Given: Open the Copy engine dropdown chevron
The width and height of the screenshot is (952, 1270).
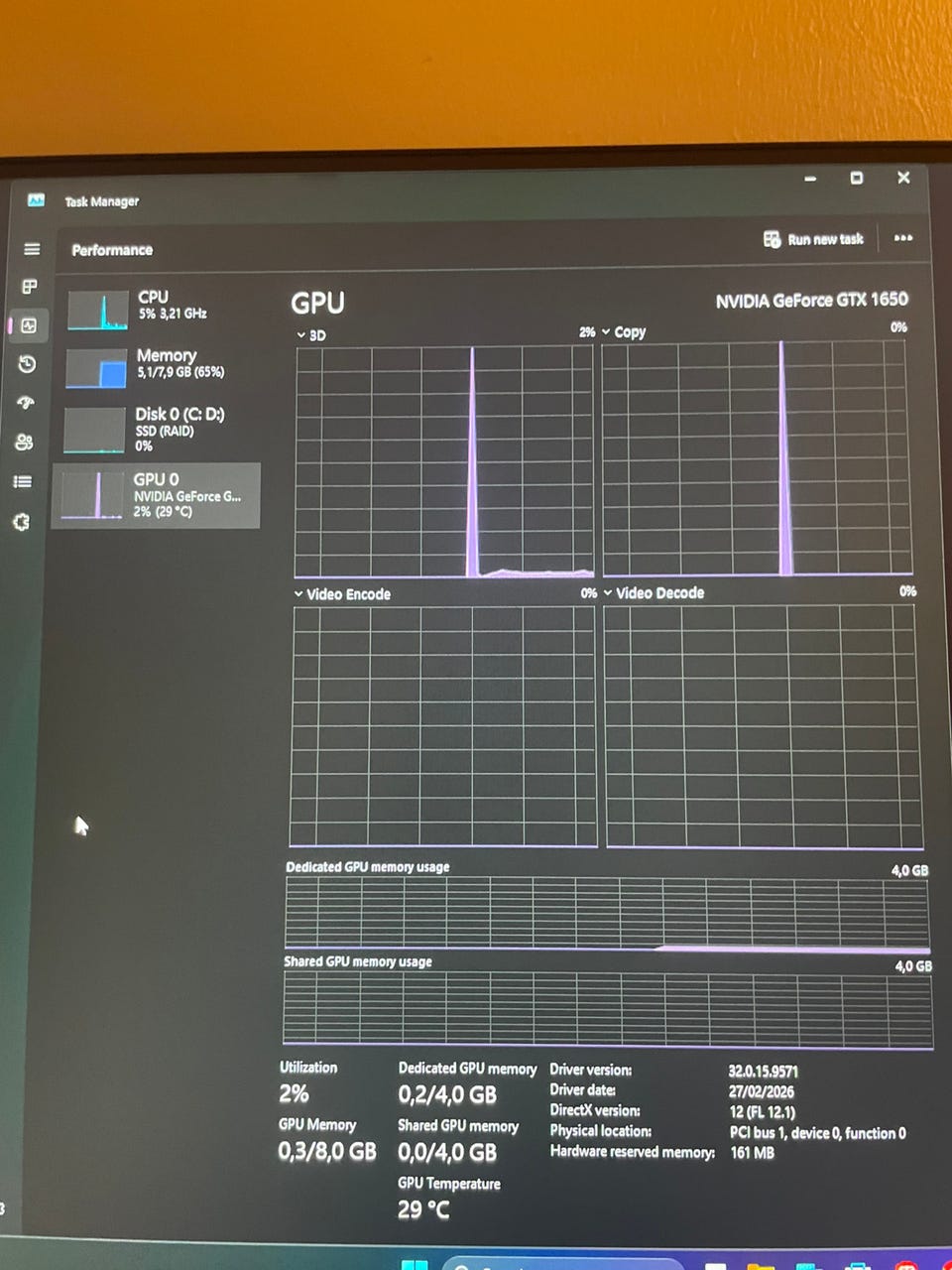Looking at the screenshot, I should tap(606, 332).
